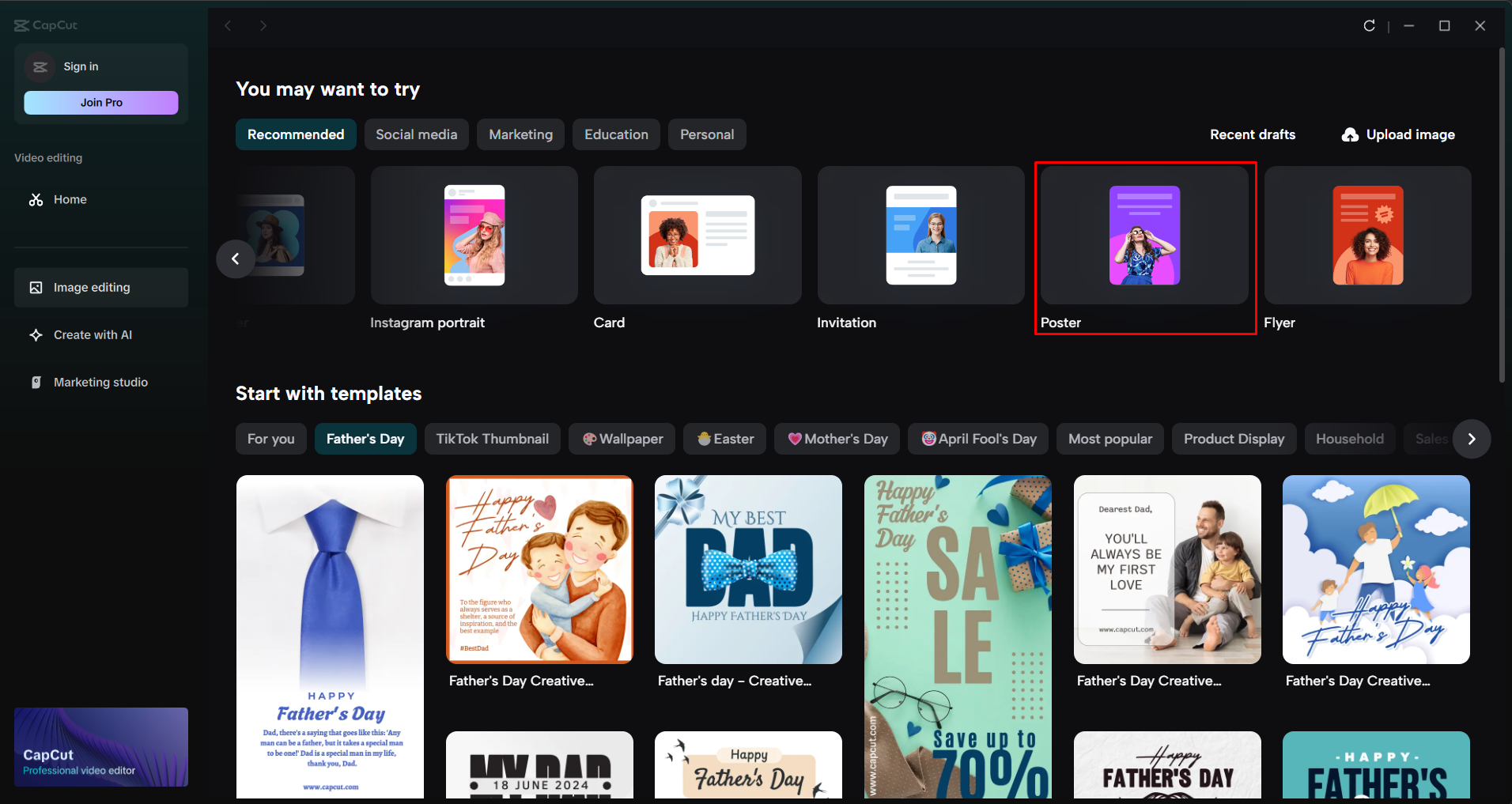The width and height of the screenshot is (1512, 804).
Task: Click the Upload image cloud icon
Action: [x=1349, y=134]
